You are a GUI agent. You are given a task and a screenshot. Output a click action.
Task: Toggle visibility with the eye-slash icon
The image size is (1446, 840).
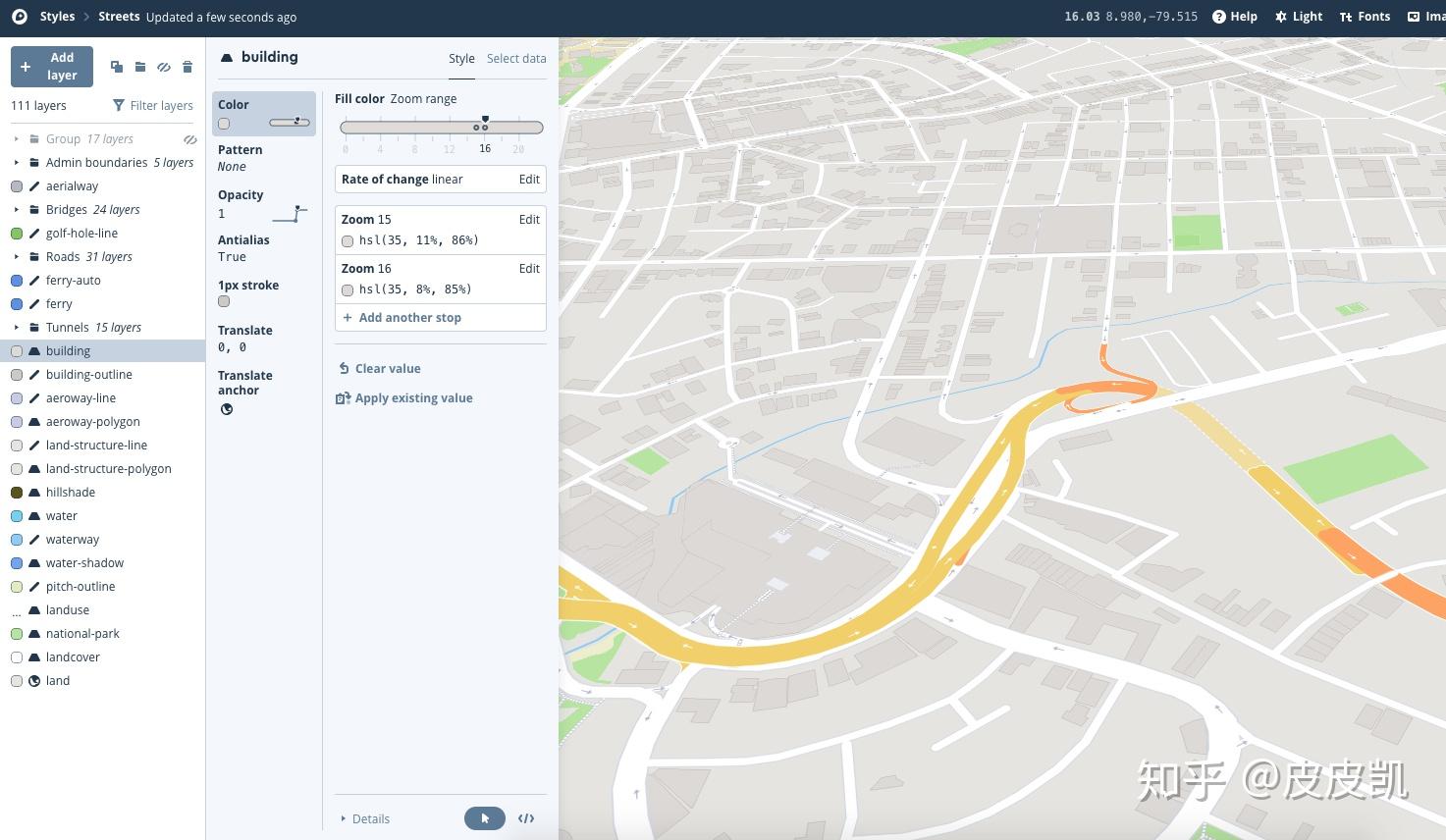tap(163, 67)
